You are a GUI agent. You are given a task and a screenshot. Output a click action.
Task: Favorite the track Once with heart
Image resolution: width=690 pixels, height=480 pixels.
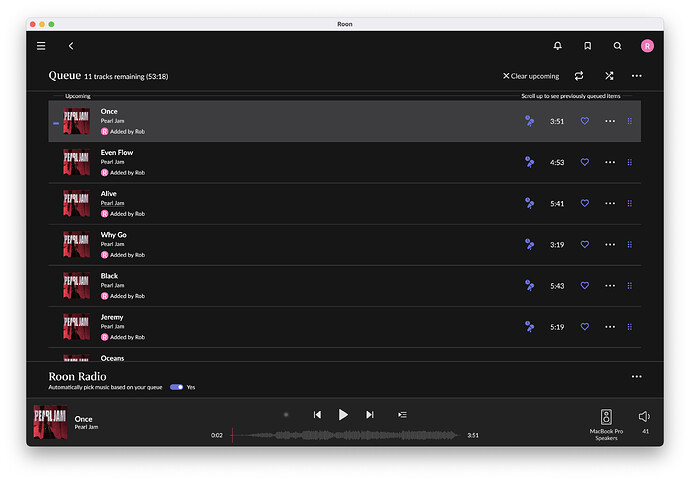click(584, 121)
